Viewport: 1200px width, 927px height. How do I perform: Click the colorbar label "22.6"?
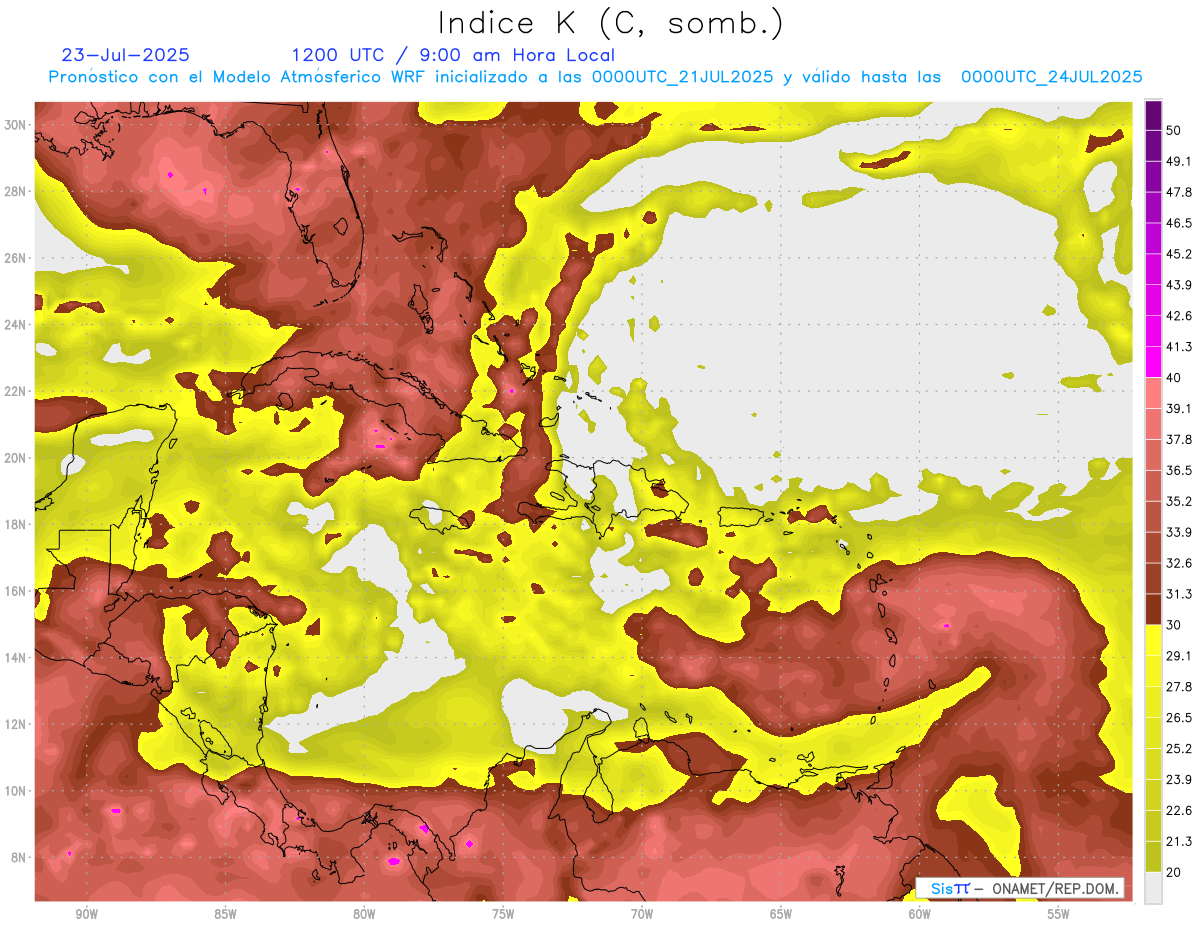(1178, 811)
